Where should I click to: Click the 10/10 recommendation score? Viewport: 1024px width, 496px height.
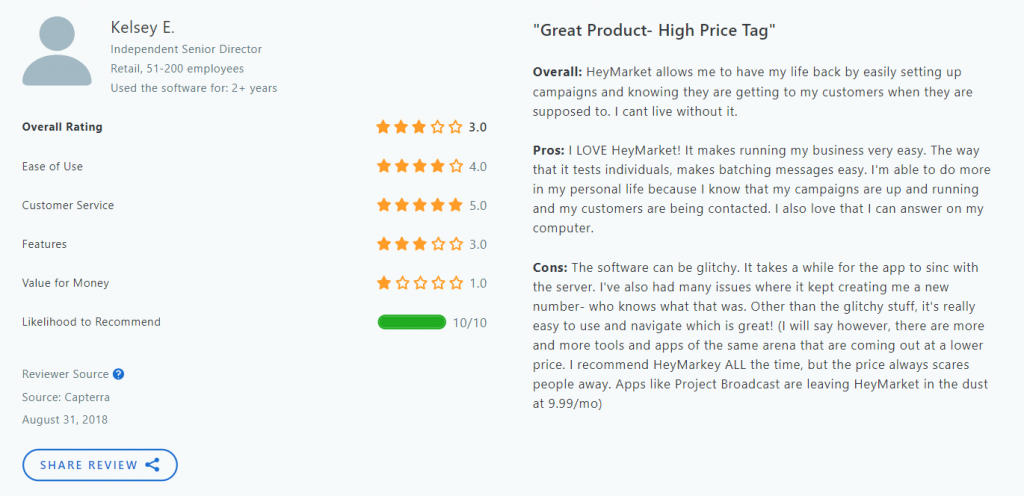click(470, 322)
